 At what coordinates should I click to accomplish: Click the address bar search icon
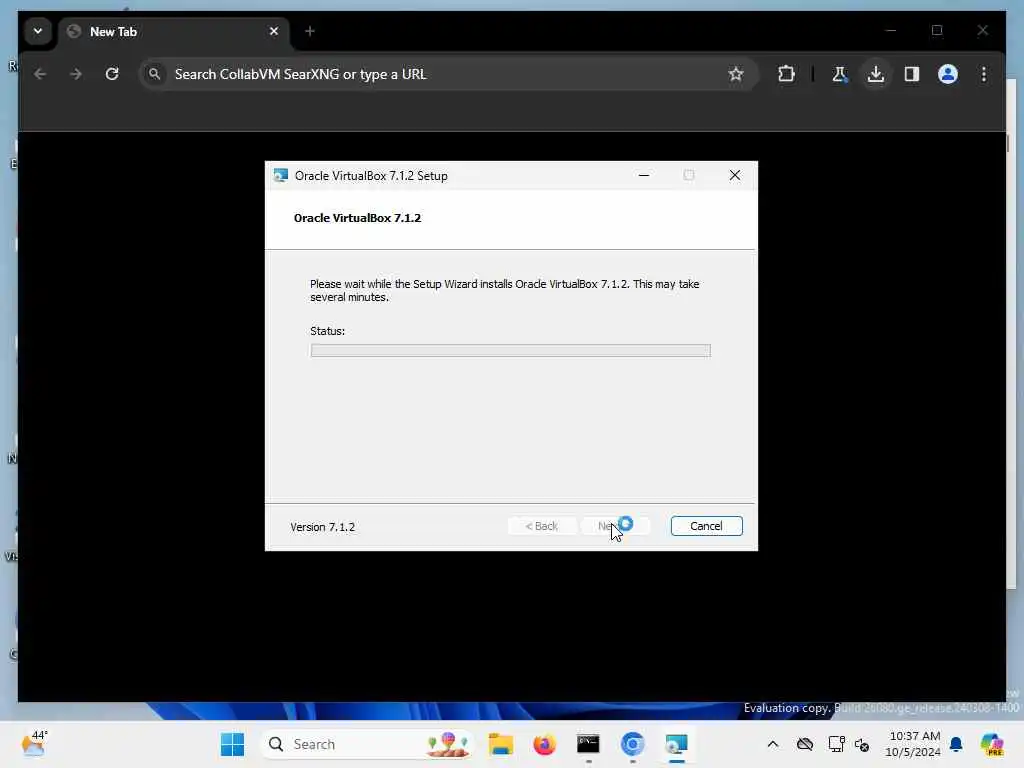[x=154, y=74]
